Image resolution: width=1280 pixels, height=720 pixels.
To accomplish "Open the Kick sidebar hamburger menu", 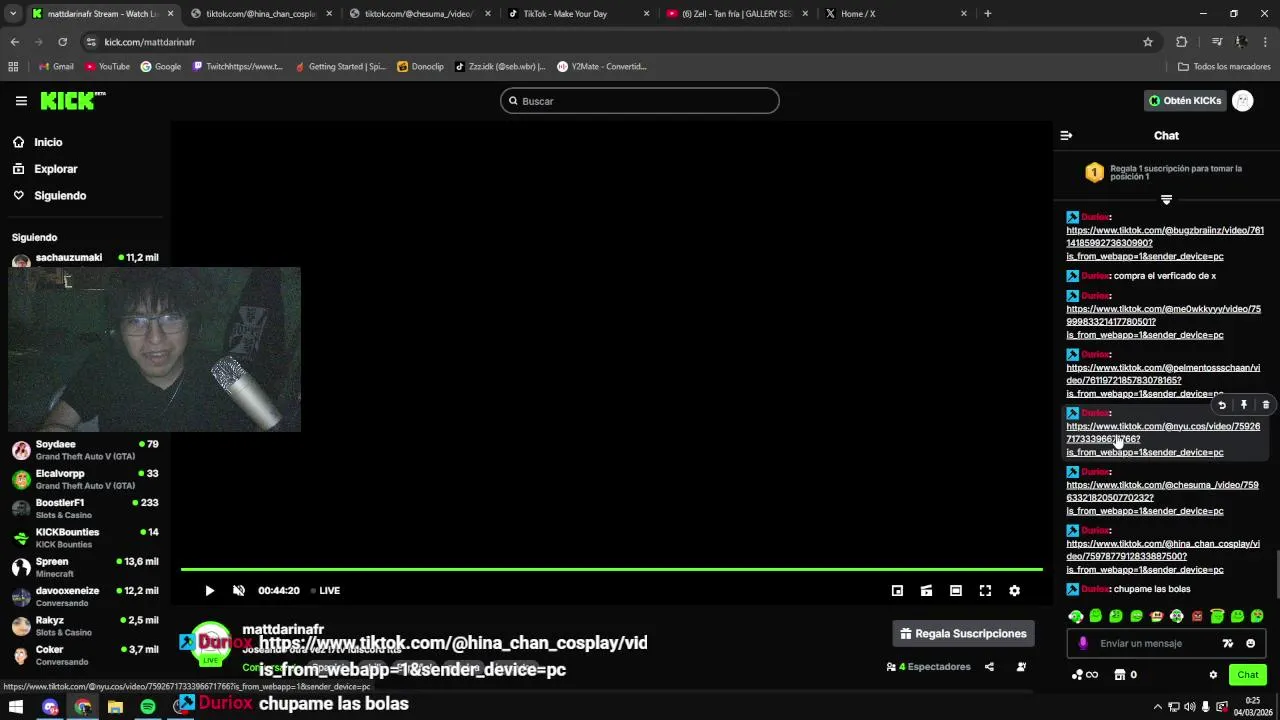I will coord(21,101).
